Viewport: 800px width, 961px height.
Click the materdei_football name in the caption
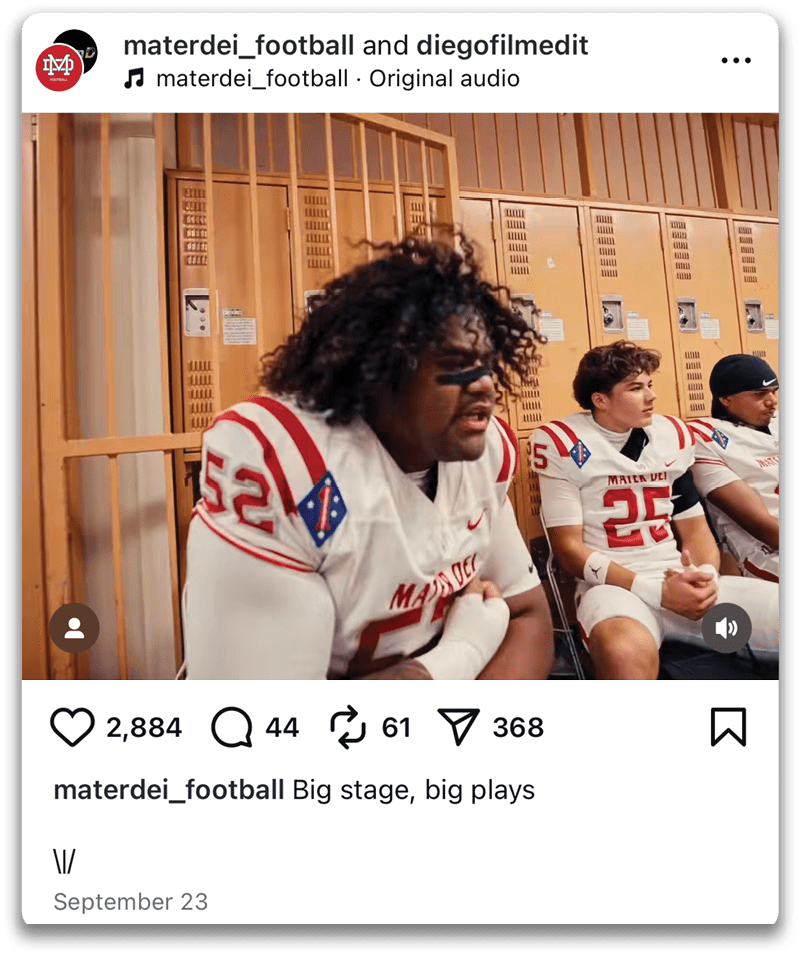pos(168,790)
